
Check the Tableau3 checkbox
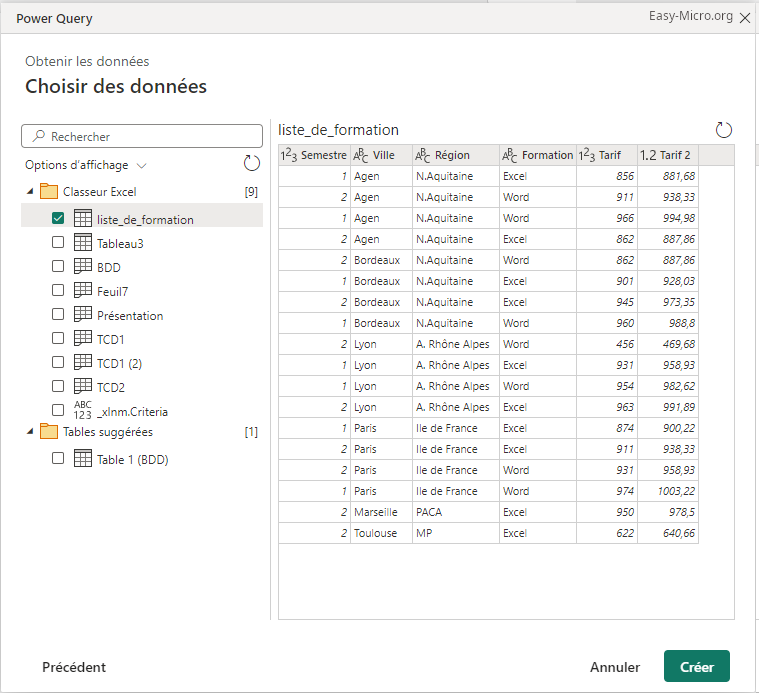58,242
